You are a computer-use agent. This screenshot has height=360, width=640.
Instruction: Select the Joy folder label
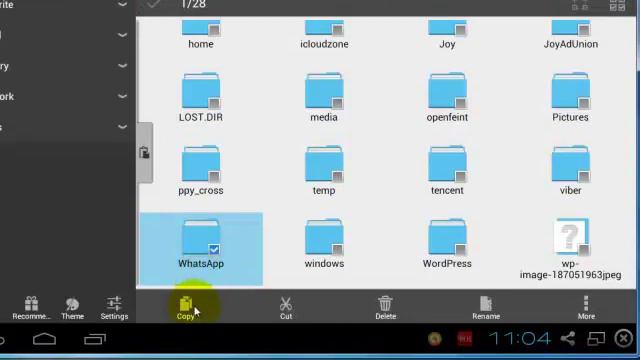coord(447,44)
